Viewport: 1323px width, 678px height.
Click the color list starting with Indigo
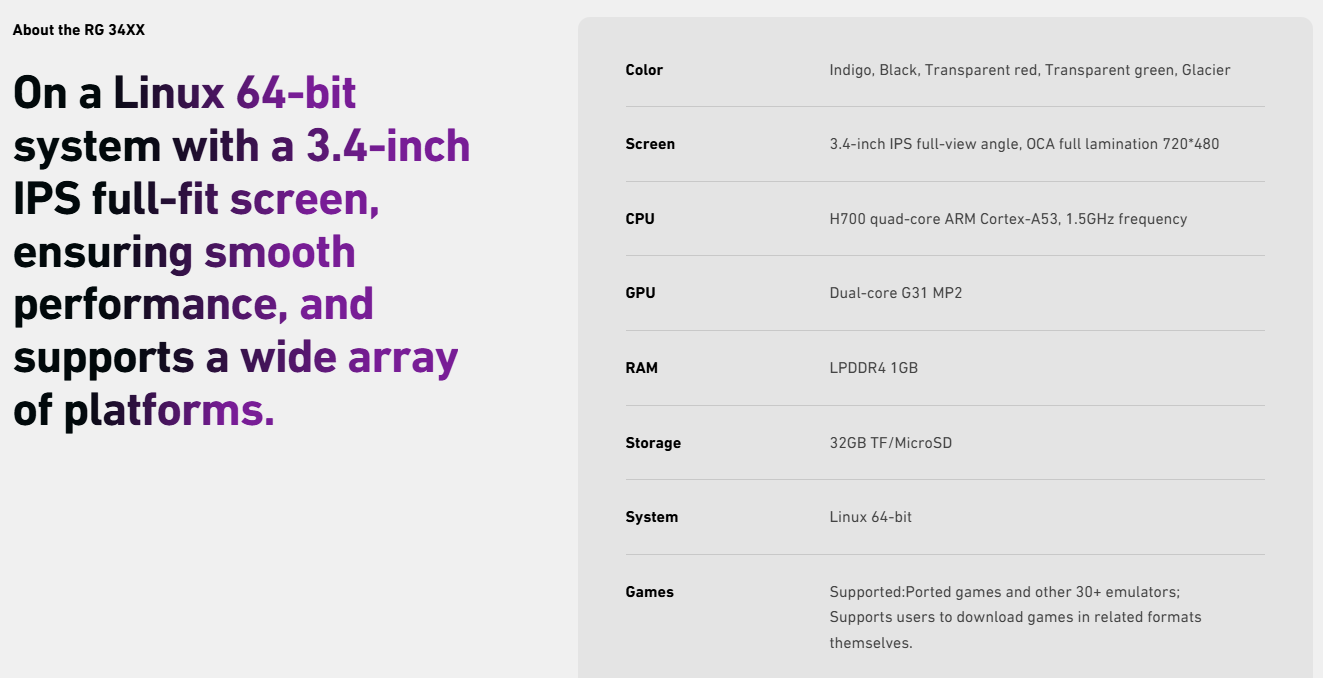1030,70
